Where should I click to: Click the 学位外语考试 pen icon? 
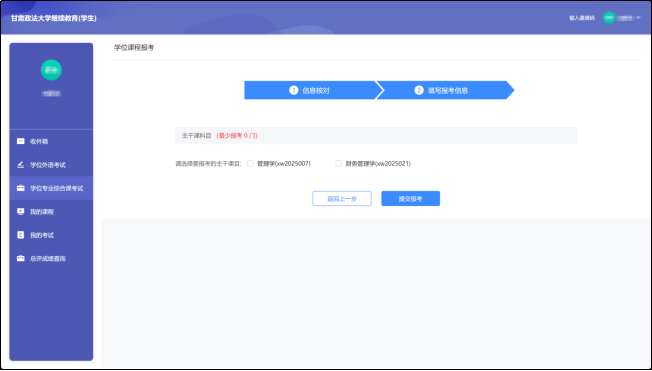click(20, 165)
